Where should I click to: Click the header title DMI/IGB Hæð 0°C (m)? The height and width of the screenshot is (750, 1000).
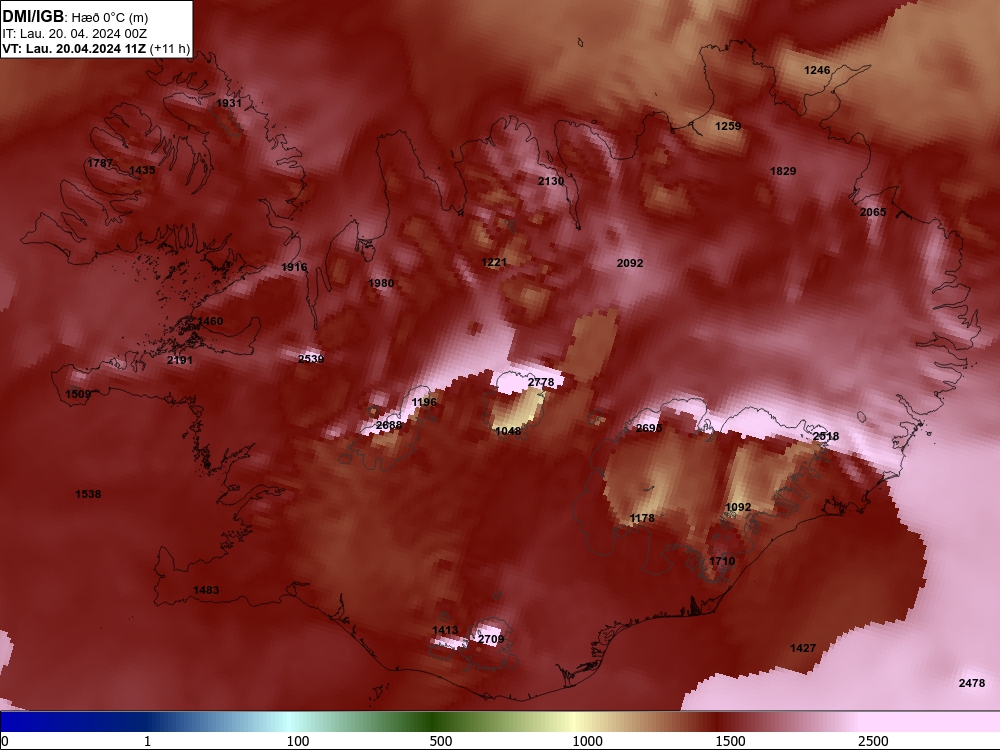pos(75,17)
